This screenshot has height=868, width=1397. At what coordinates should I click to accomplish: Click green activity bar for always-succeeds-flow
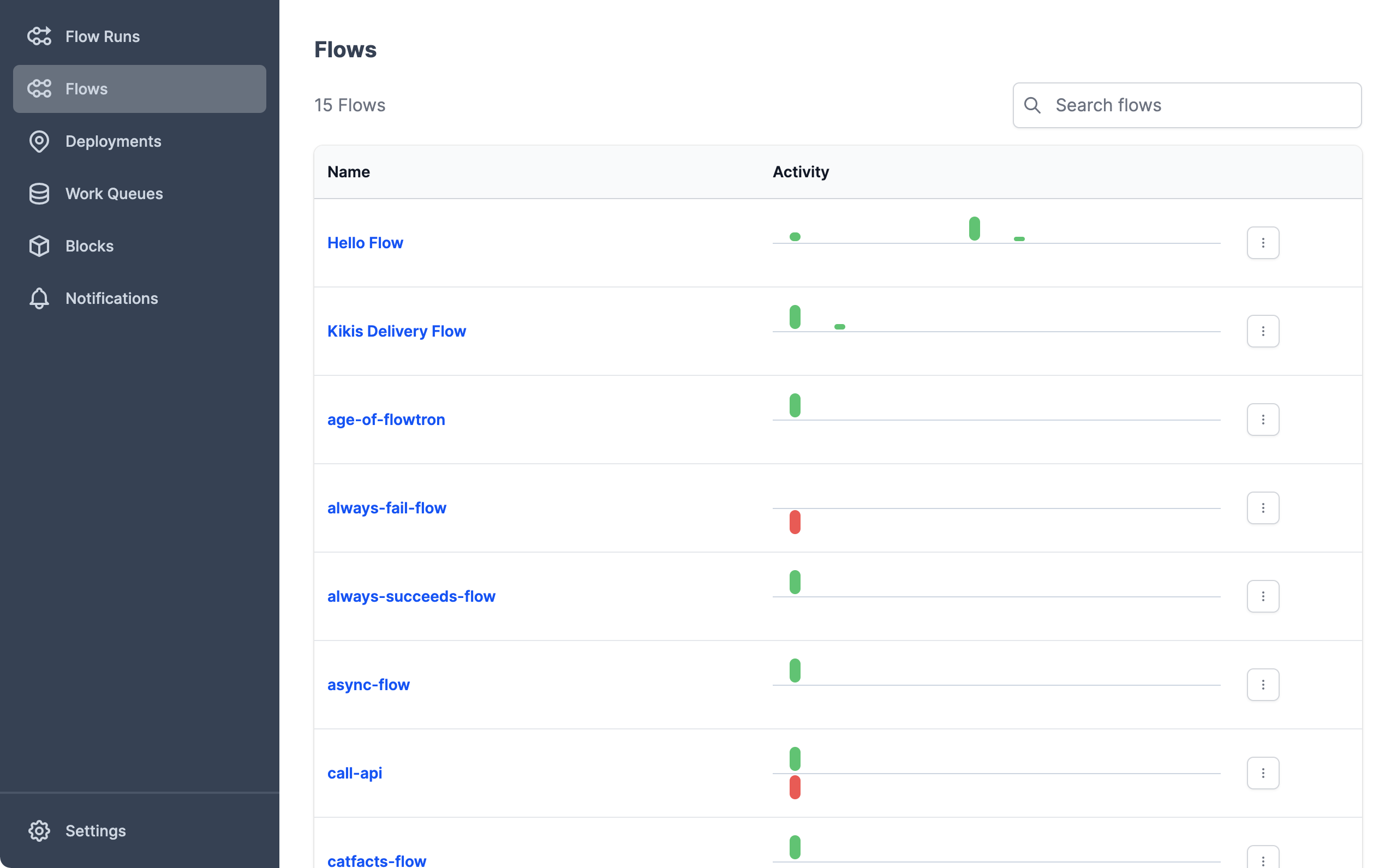(x=795, y=582)
